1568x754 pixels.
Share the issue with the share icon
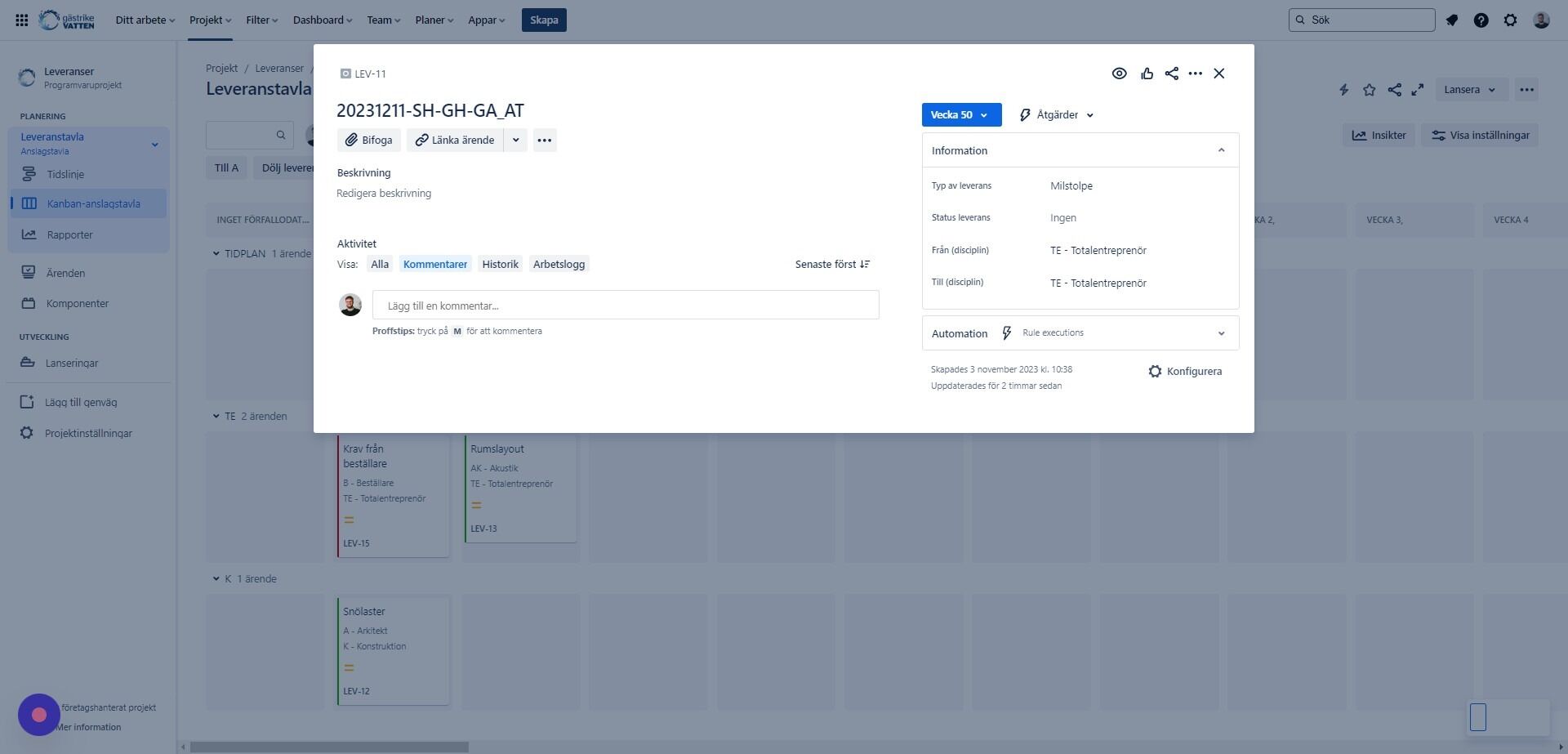pos(1171,74)
